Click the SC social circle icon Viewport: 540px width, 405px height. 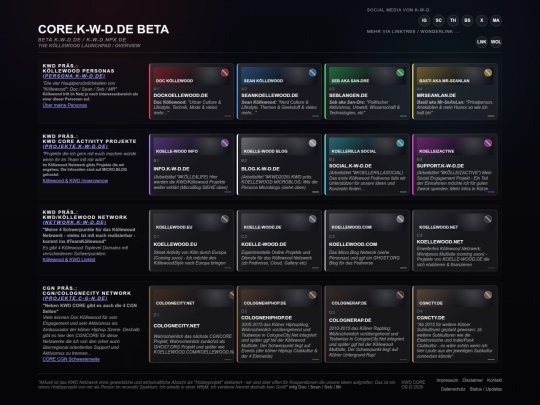point(438,21)
